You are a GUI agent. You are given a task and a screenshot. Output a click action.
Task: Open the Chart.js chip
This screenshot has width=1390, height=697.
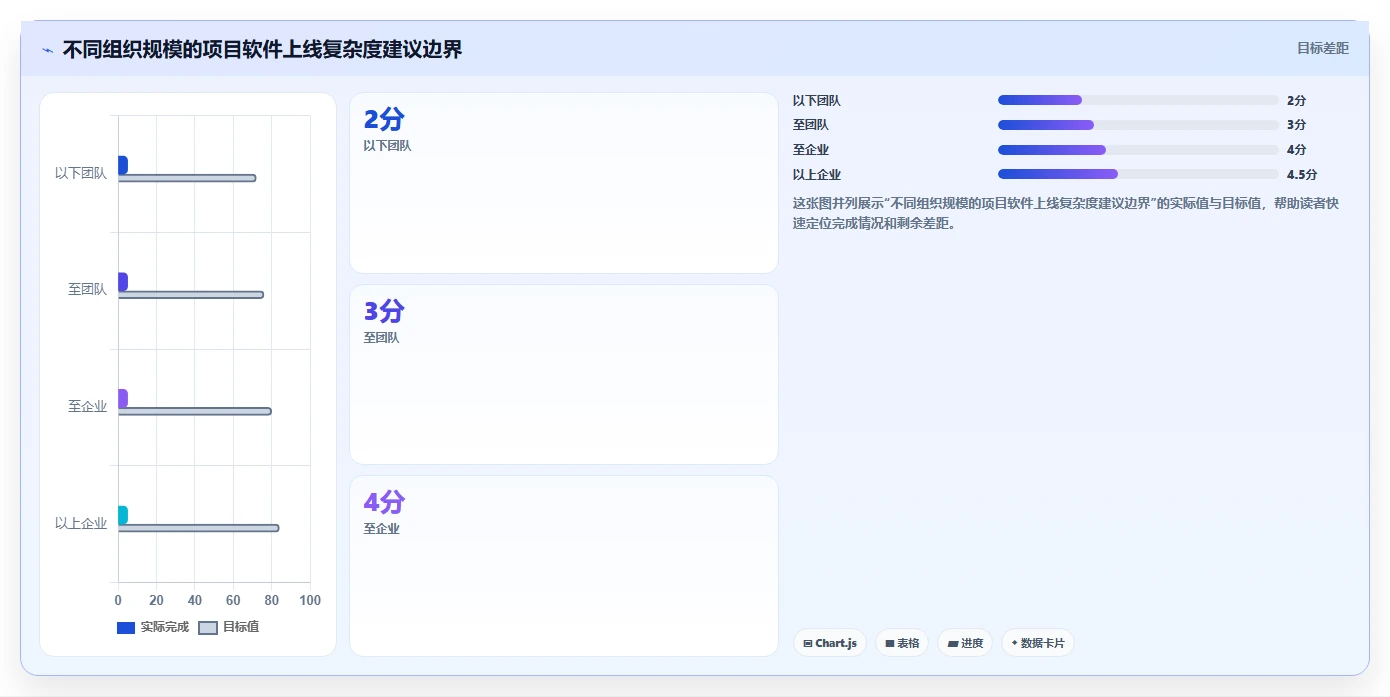pyautogui.click(x=830, y=643)
